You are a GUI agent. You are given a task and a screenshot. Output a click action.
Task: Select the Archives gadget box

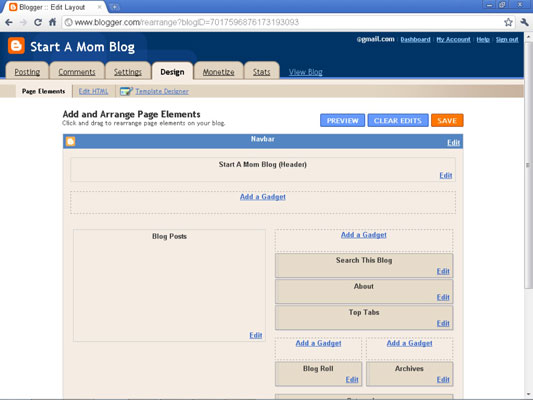tap(410, 374)
